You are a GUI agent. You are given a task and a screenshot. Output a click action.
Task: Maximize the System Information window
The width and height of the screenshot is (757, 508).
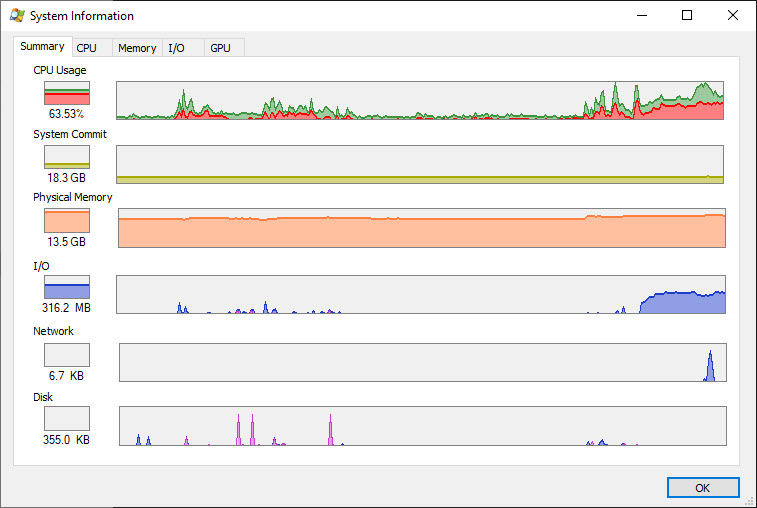[x=687, y=15]
